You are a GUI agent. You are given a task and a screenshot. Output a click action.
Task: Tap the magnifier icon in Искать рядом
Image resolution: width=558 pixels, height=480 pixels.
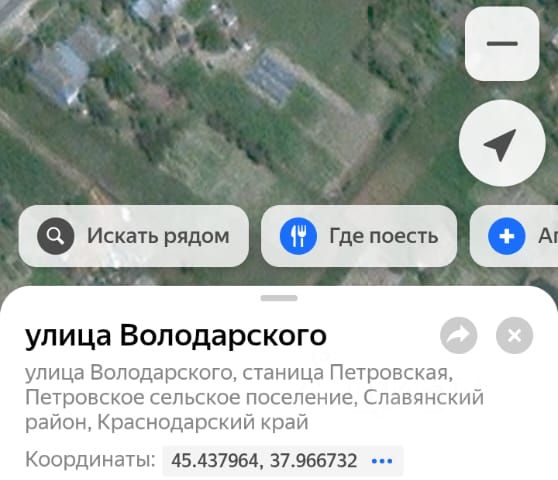click(x=56, y=236)
